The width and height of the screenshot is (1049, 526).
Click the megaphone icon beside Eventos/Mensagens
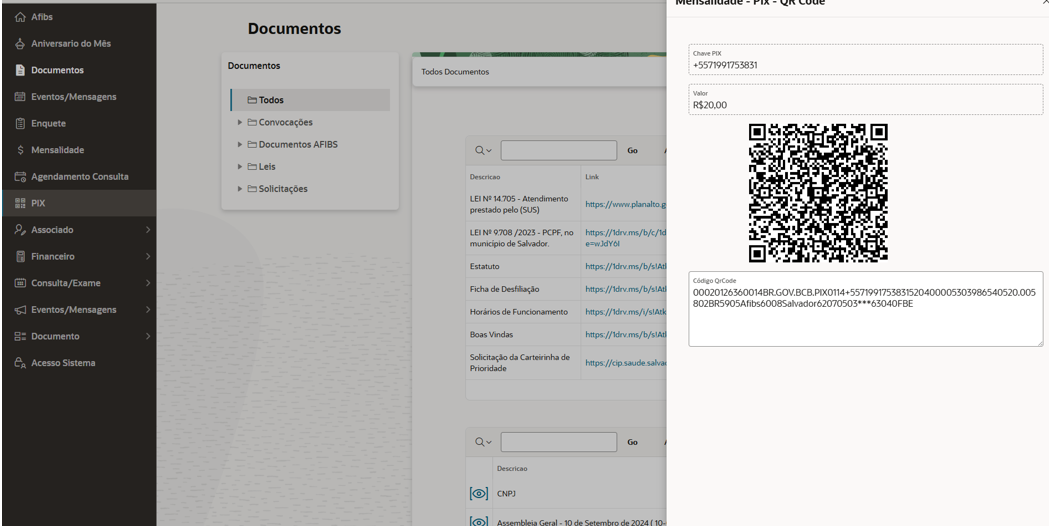[x=20, y=310]
